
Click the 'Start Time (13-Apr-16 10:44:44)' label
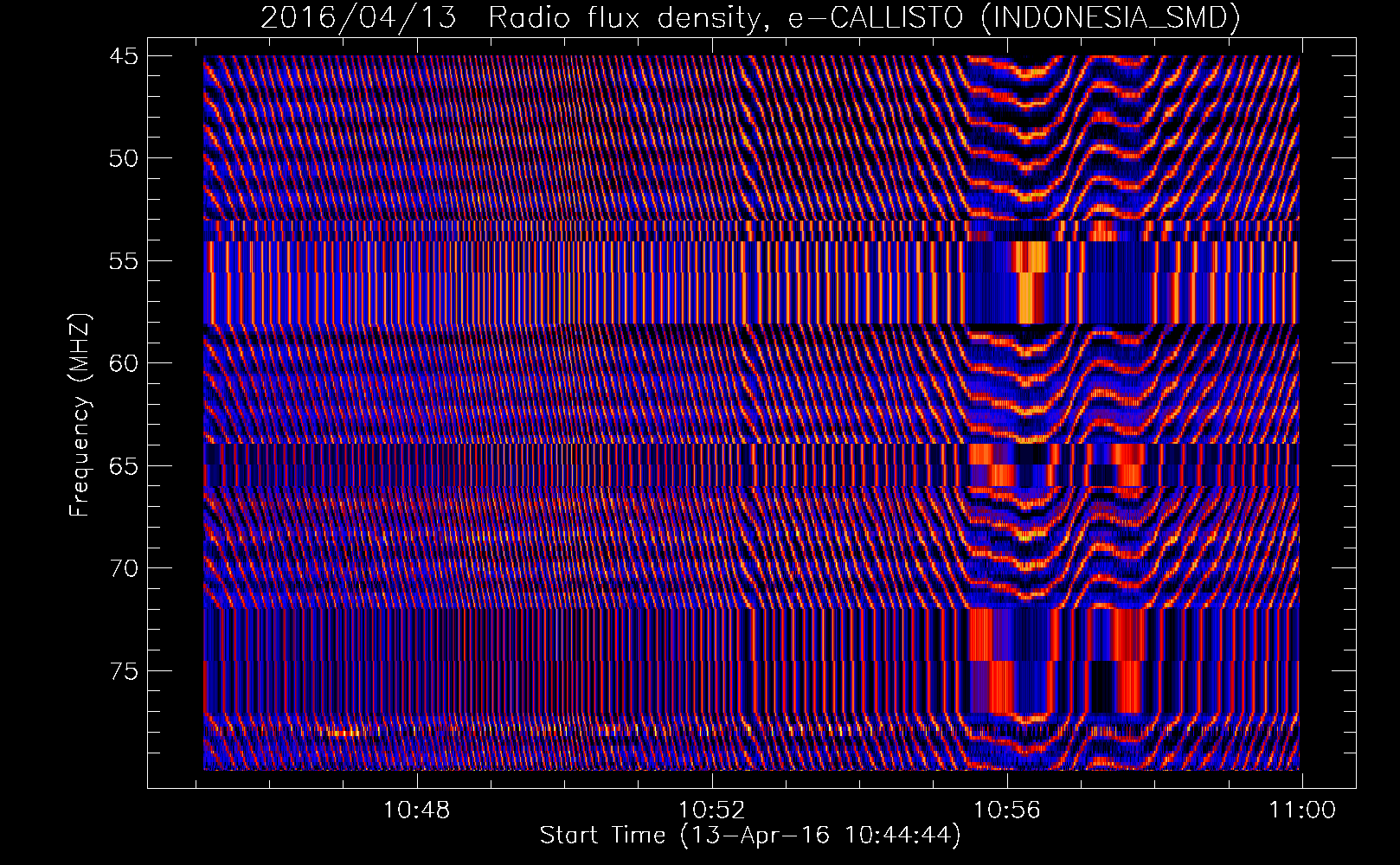(750, 836)
